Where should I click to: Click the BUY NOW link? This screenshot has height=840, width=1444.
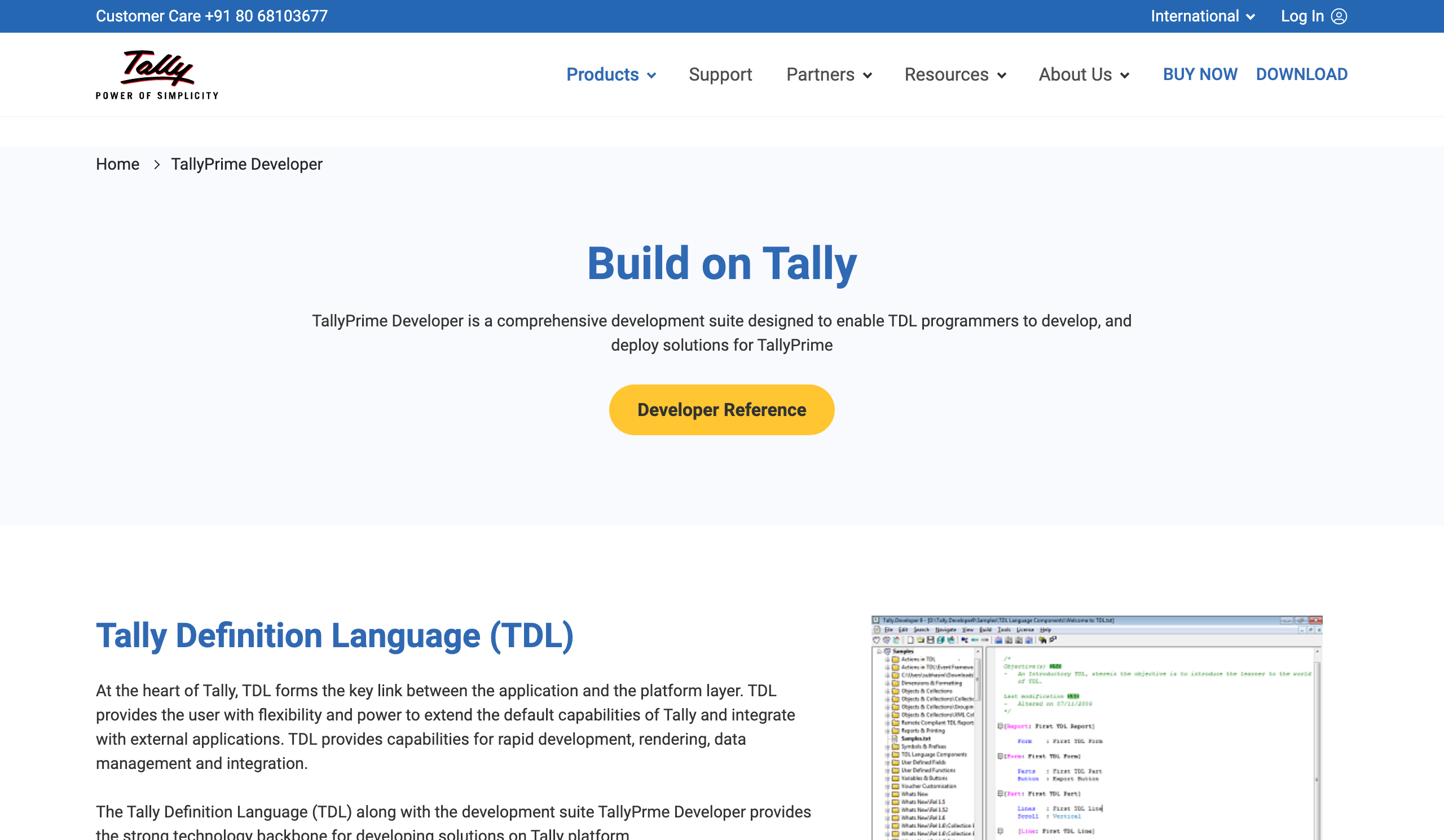(x=1200, y=74)
